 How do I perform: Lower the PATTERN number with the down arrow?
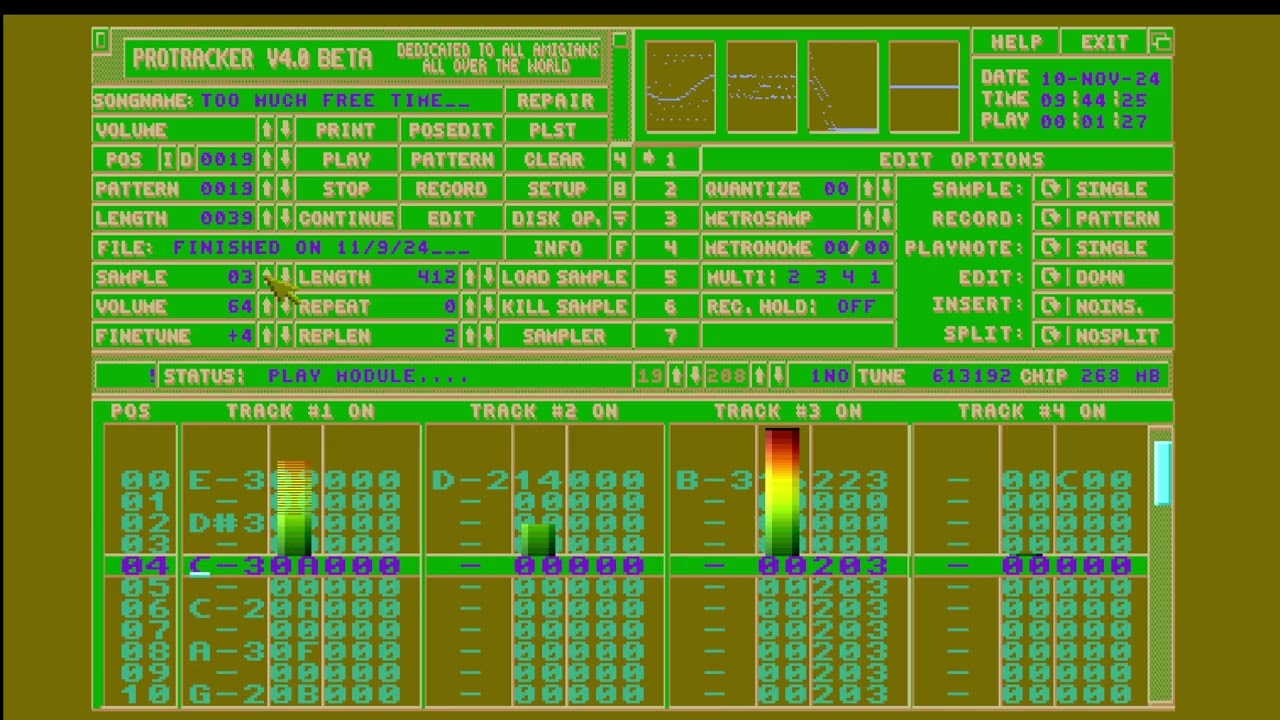285,189
